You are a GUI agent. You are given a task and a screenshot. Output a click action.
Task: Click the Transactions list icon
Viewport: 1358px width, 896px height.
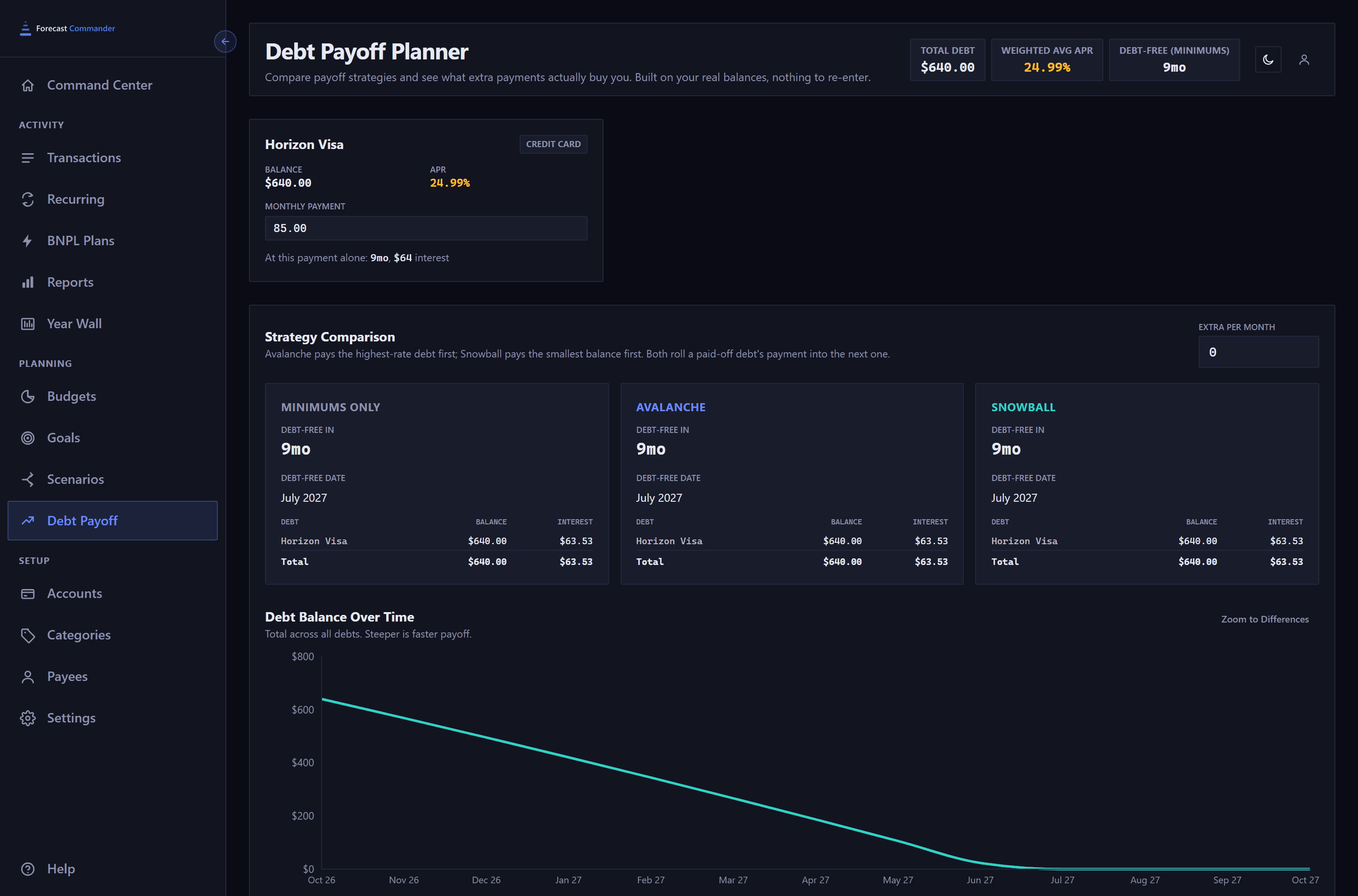[x=27, y=158]
